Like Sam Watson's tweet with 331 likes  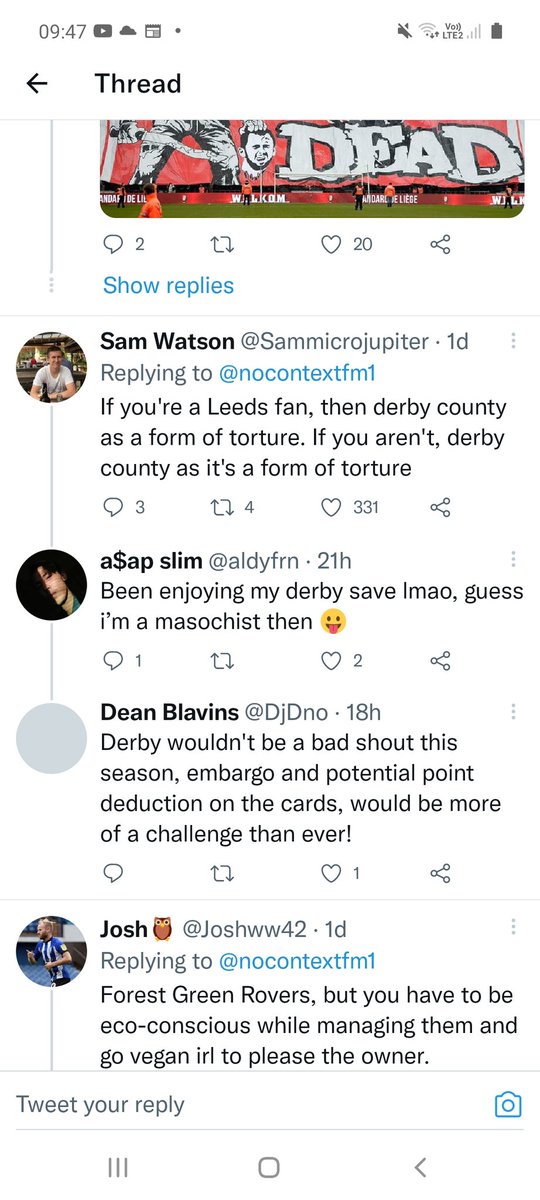[x=331, y=507]
